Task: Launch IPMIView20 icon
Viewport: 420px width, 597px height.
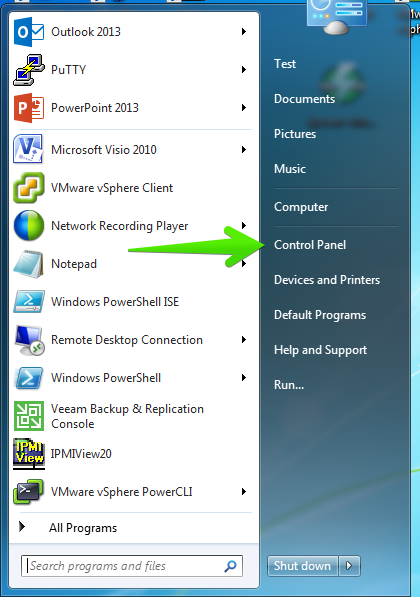Action: click(x=29, y=454)
